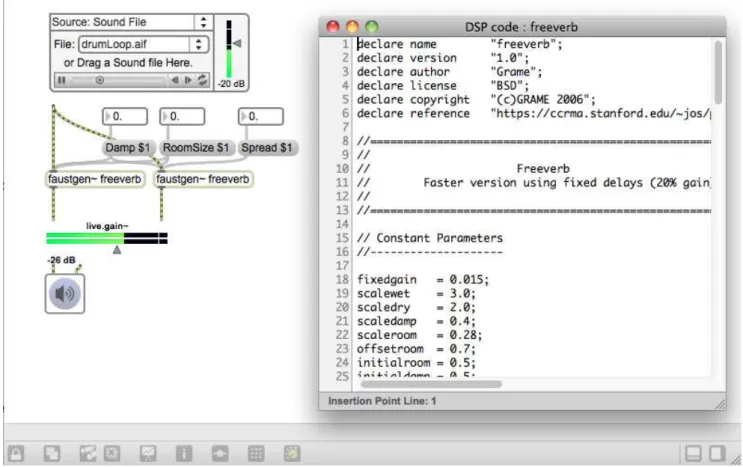
Task: Click the code line scaleroom = 0.28
Action: pos(419,335)
